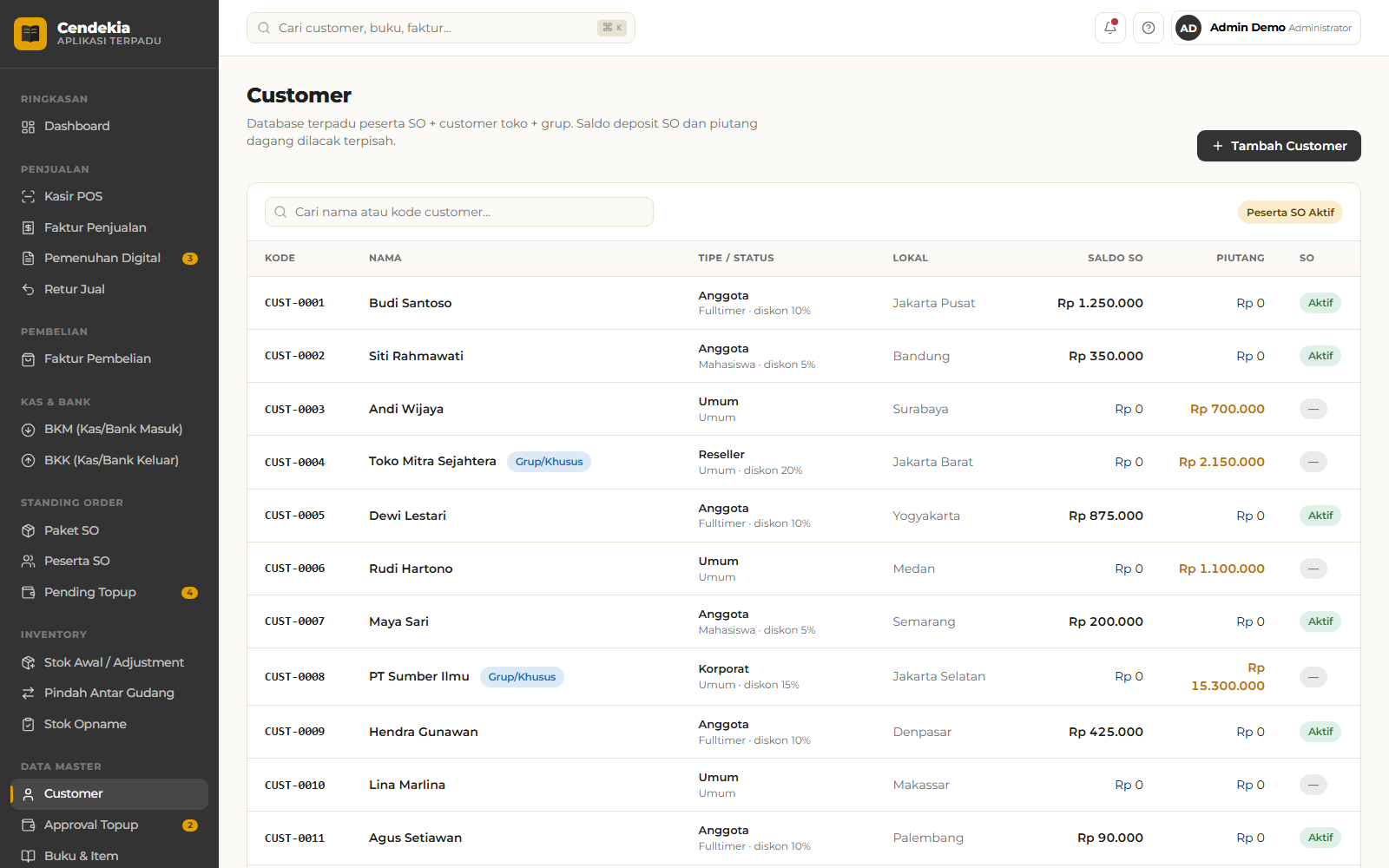Click the Pindah Antar Gudang arrows icon
The image size is (1389, 868).
coord(29,694)
